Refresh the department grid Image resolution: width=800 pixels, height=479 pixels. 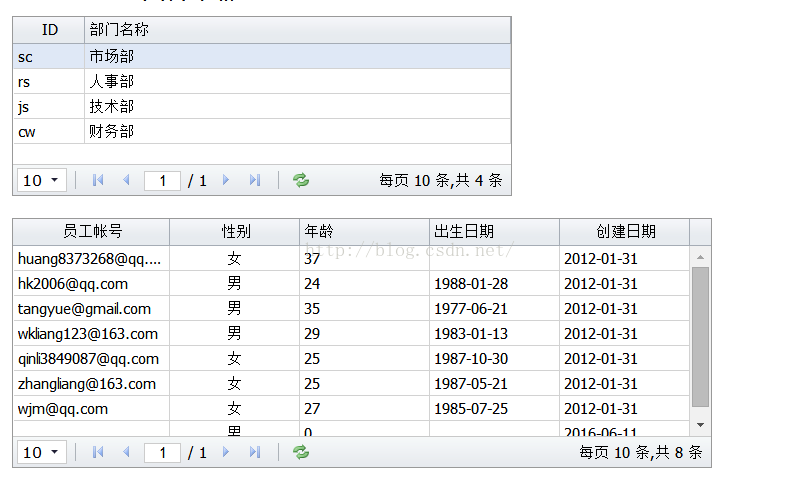[x=301, y=180]
